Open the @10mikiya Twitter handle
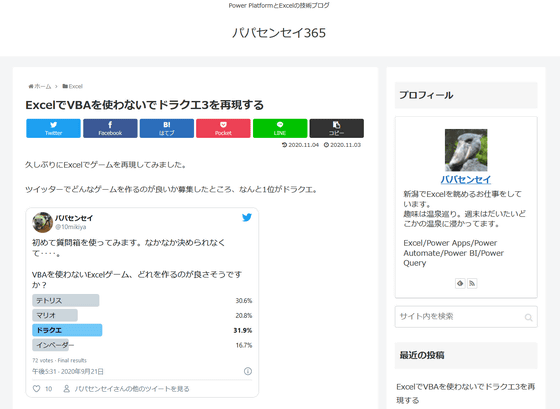 (71, 227)
